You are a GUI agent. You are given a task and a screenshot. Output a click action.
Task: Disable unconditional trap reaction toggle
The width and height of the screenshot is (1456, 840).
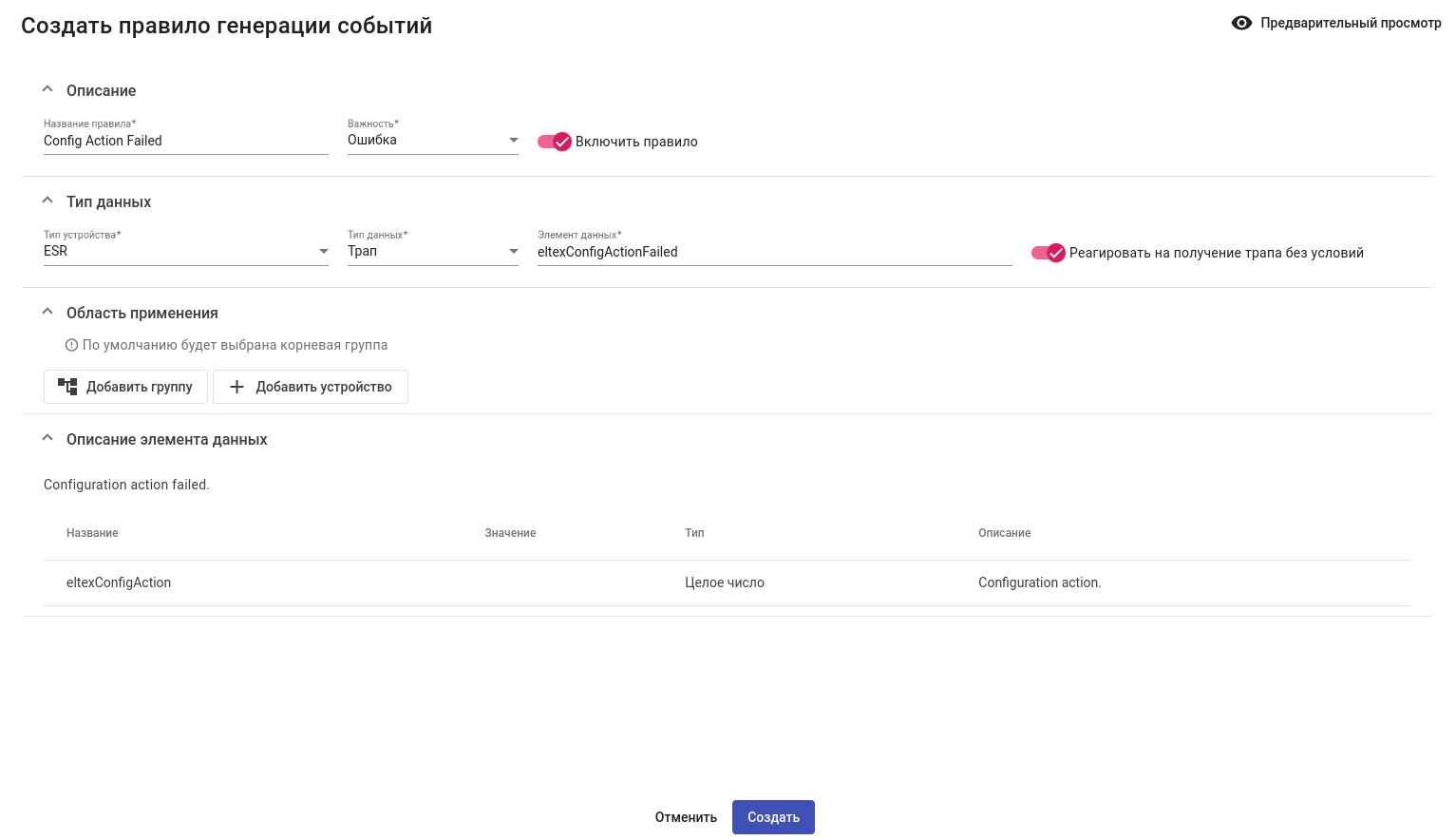click(x=1049, y=253)
